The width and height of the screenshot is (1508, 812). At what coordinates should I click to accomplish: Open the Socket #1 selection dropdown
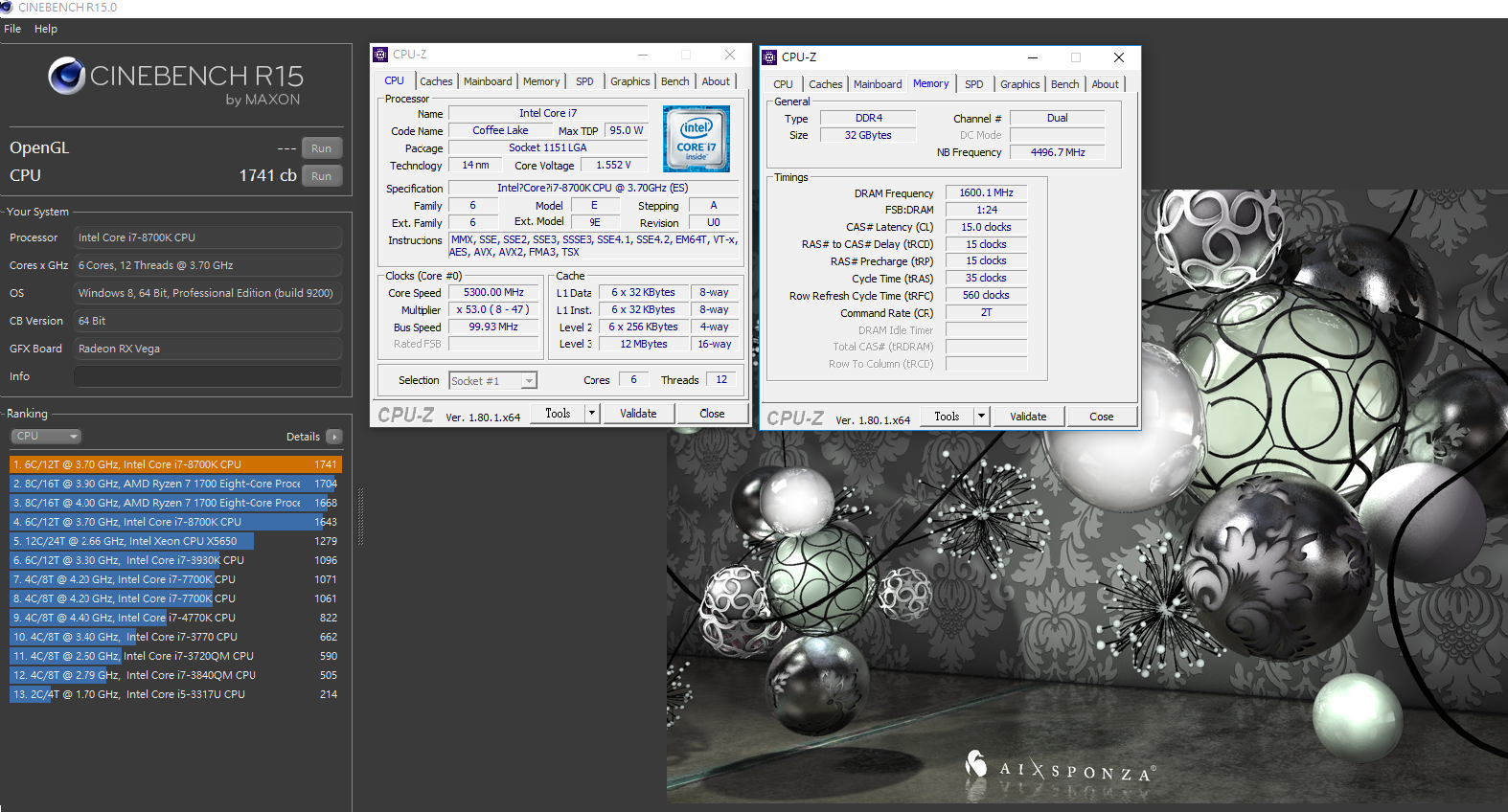point(492,381)
